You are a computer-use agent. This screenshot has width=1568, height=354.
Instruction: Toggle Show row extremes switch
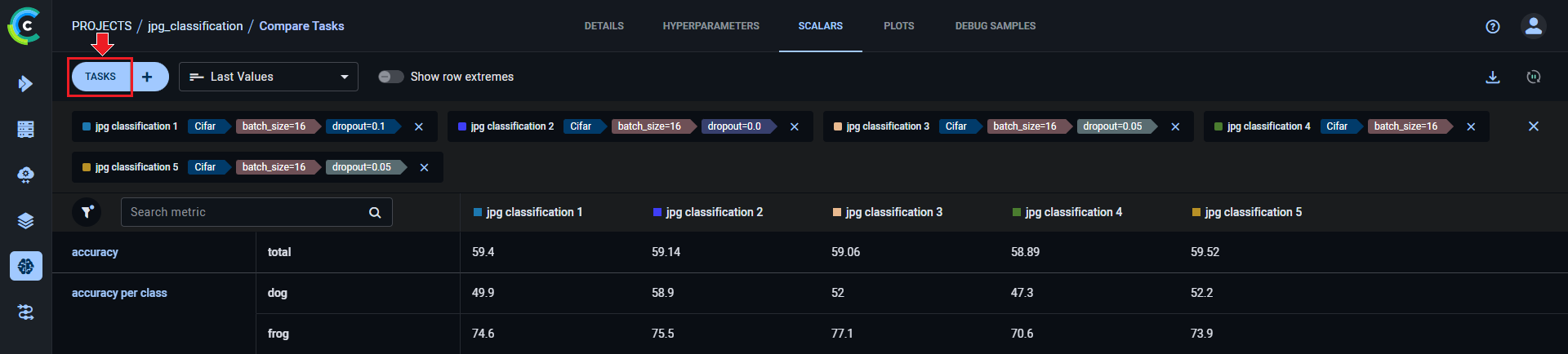pos(390,77)
